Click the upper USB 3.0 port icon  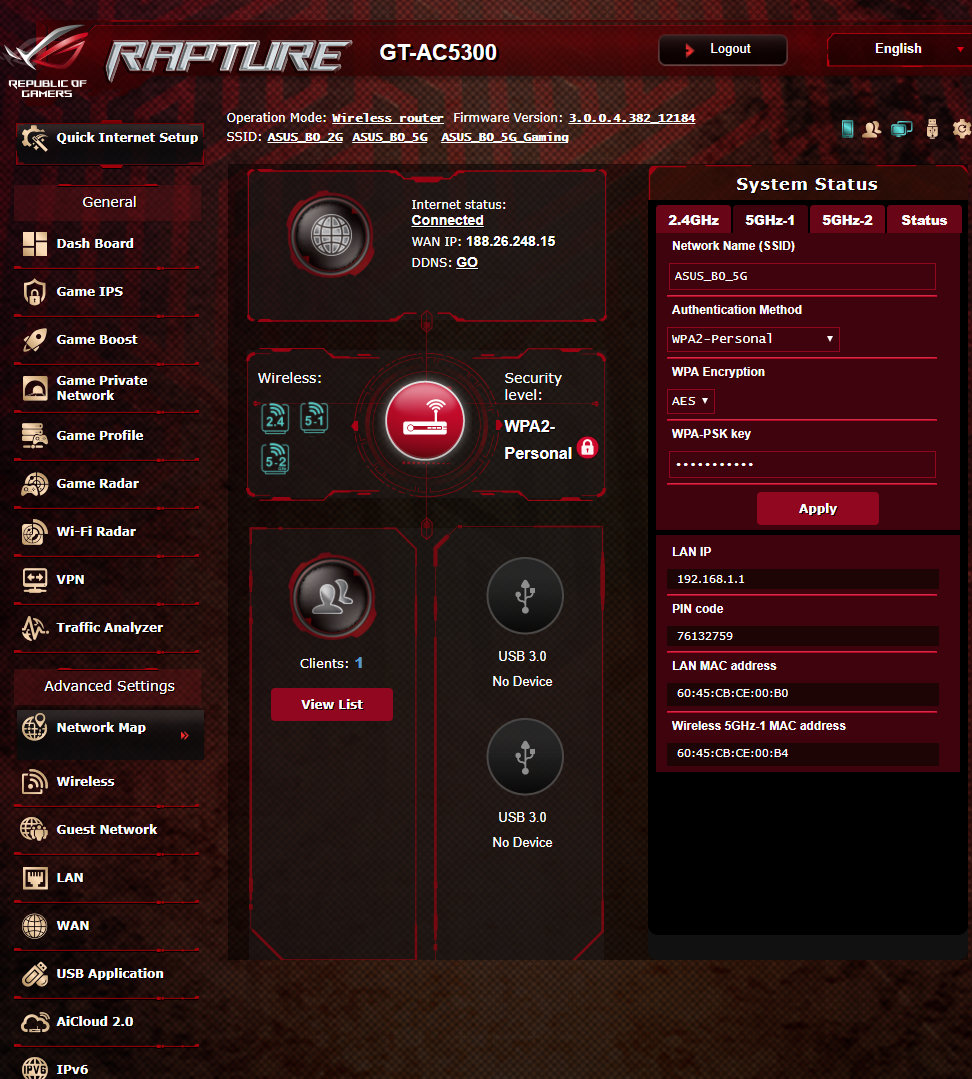point(525,595)
